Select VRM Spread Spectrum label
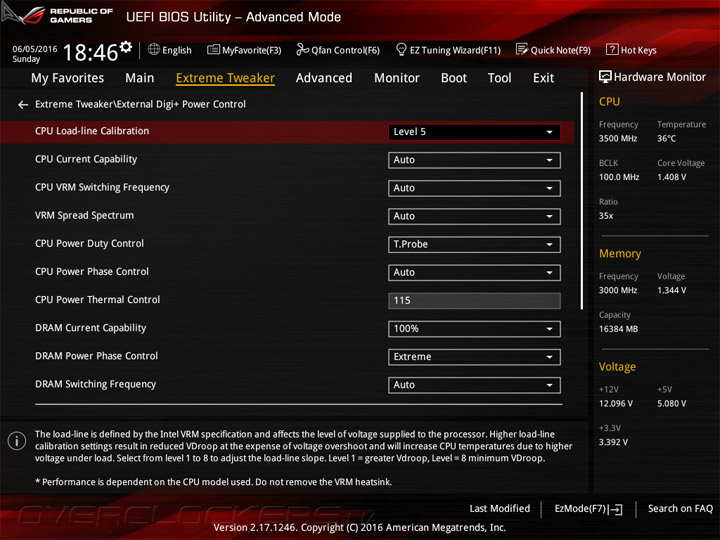The image size is (720, 540). point(84,215)
